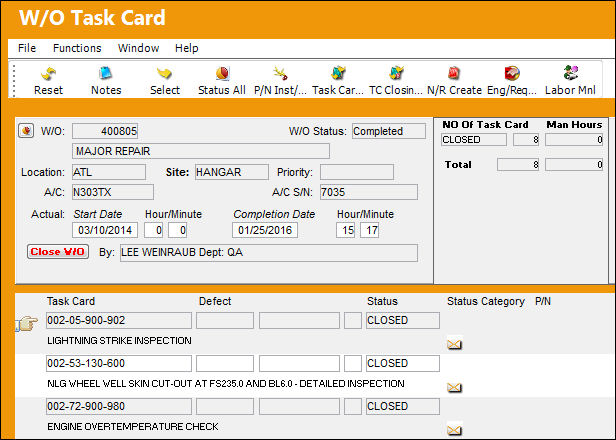Open the Help menu
Viewport: 616px width, 440px height.
coord(187,48)
